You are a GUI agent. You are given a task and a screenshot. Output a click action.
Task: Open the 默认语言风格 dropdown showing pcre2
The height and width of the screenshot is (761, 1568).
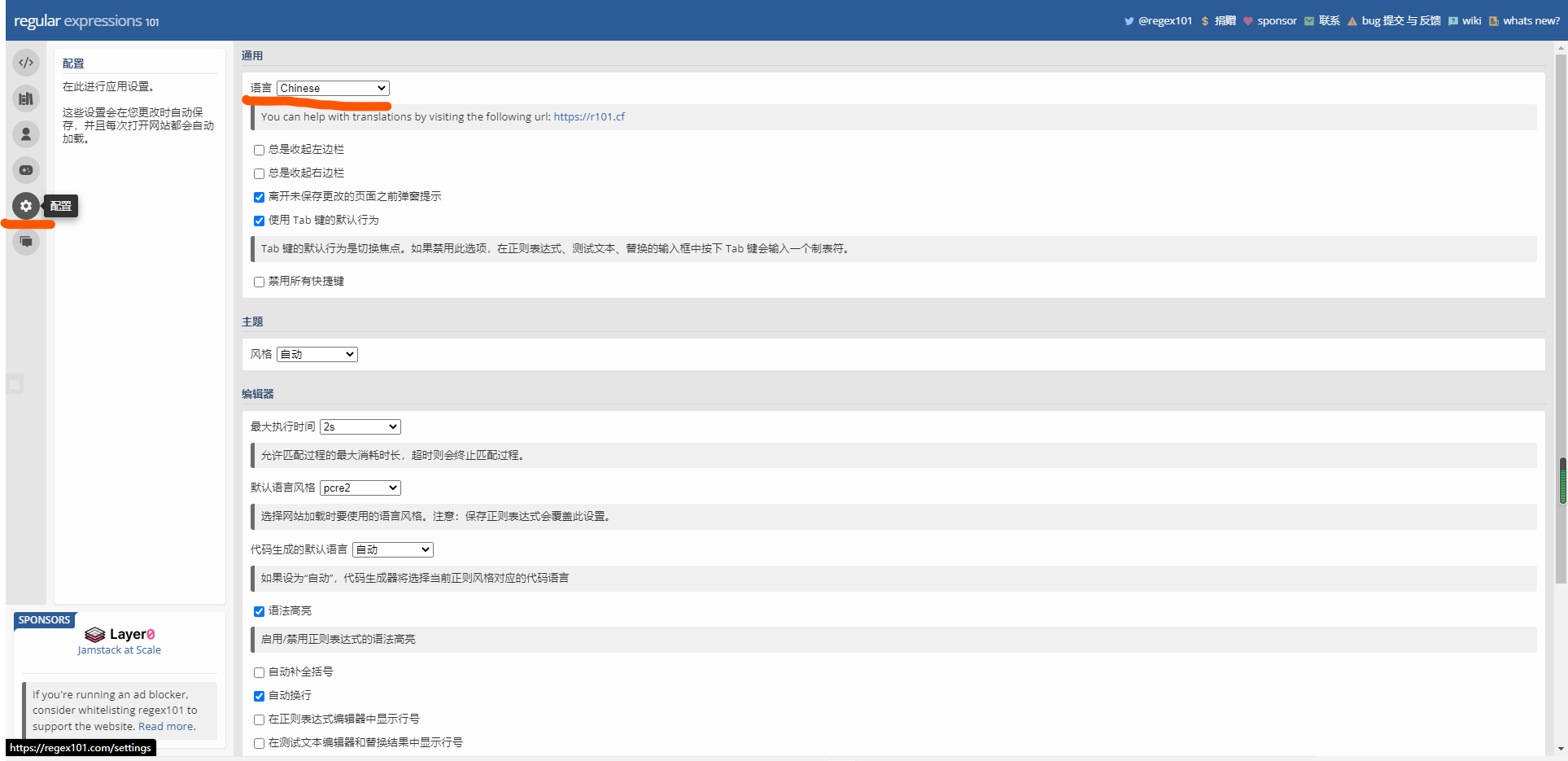(360, 488)
